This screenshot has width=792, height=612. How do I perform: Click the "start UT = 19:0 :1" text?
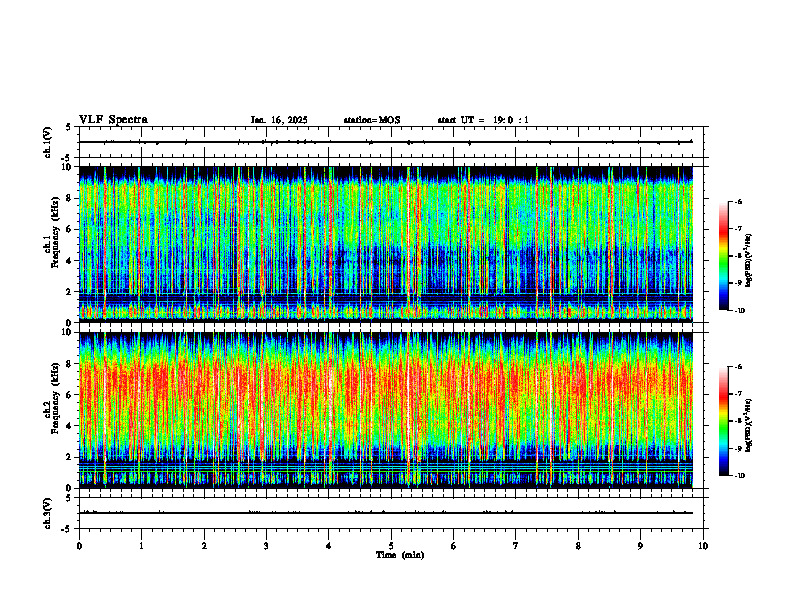pyautogui.click(x=483, y=120)
